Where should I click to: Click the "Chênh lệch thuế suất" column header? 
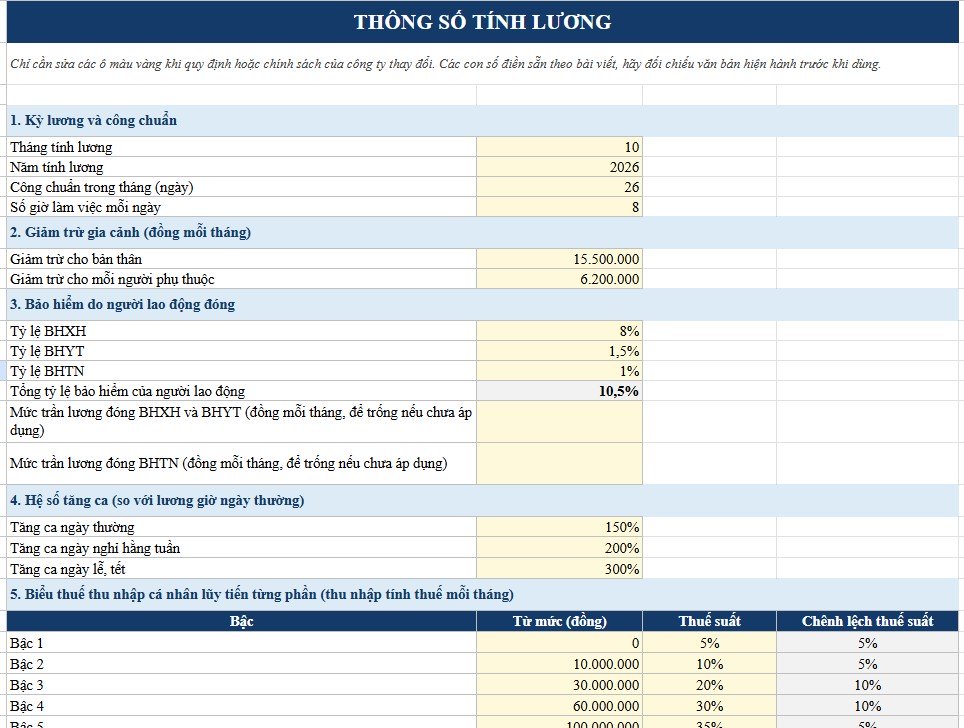pyautogui.click(x=867, y=621)
